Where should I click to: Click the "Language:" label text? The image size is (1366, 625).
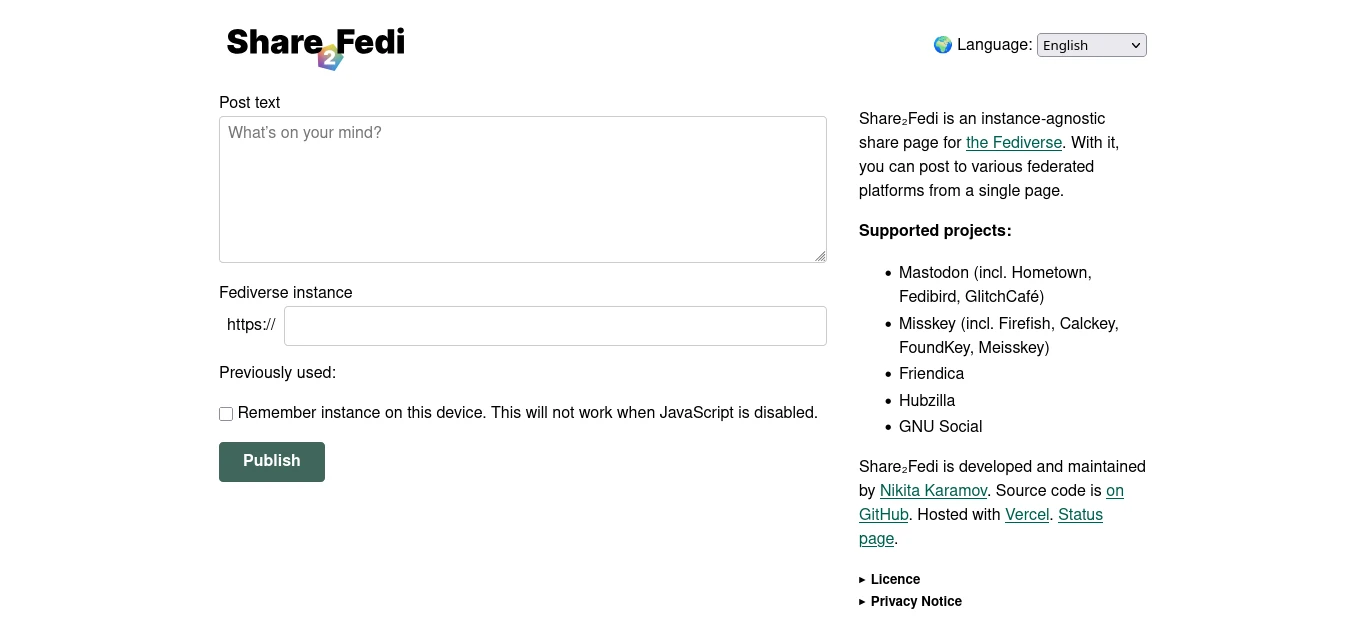994,45
